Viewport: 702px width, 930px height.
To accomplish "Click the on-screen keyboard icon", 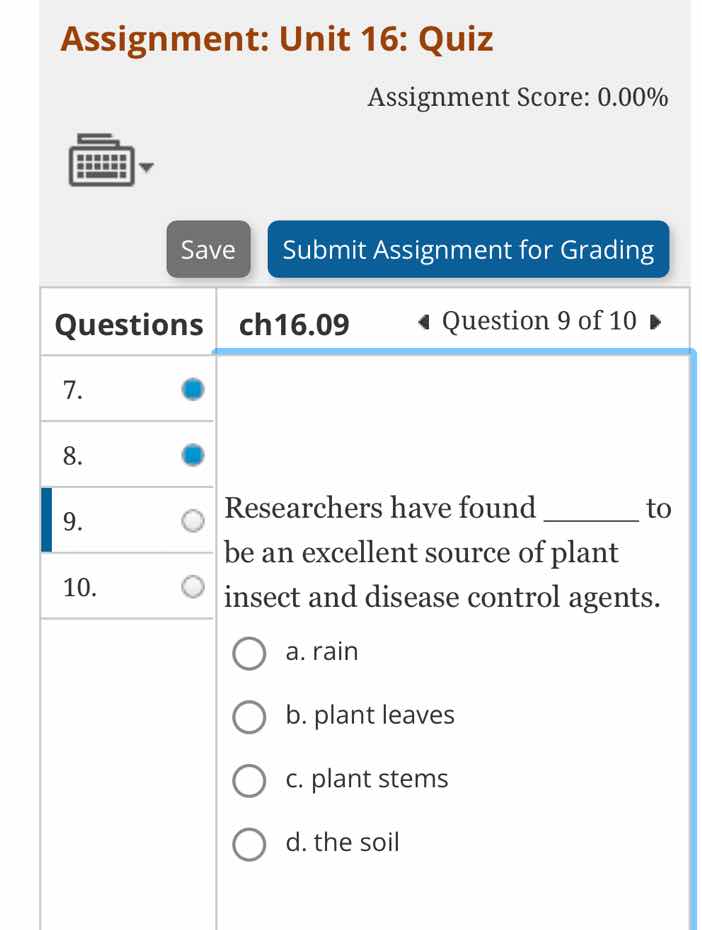I will tap(101, 160).
